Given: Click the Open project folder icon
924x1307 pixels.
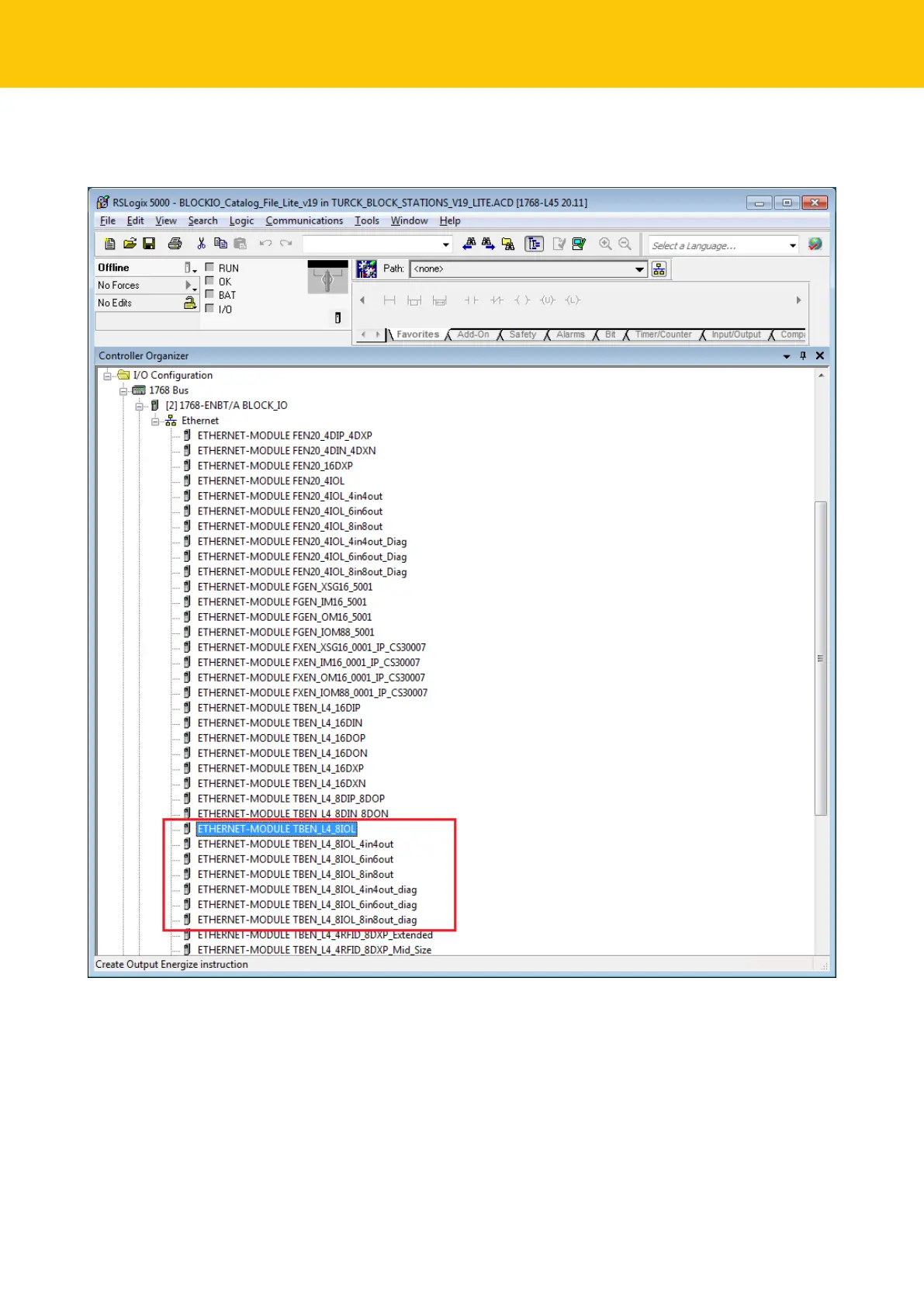Looking at the screenshot, I should pos(130,244).
